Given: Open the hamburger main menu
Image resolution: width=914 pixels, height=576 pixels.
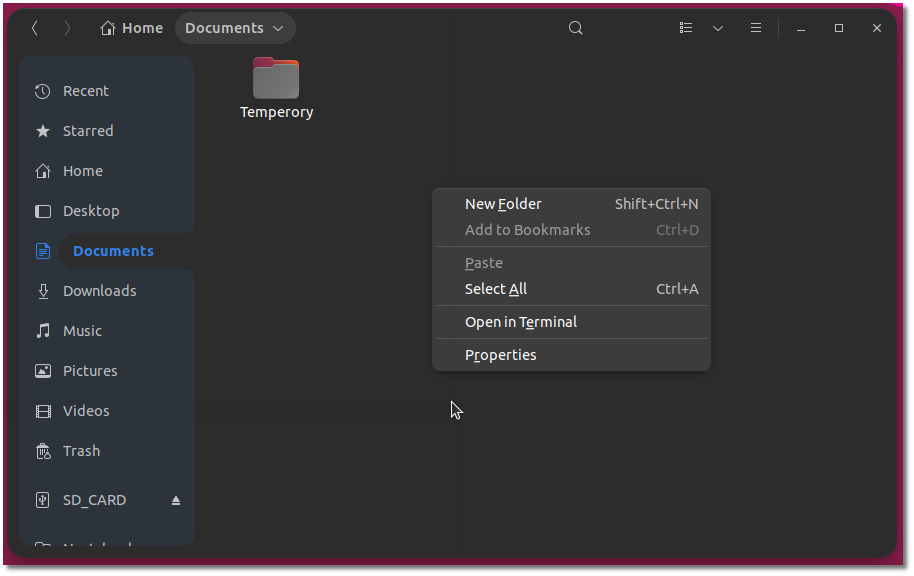Looking at the screenshot, I should (755, 28).
